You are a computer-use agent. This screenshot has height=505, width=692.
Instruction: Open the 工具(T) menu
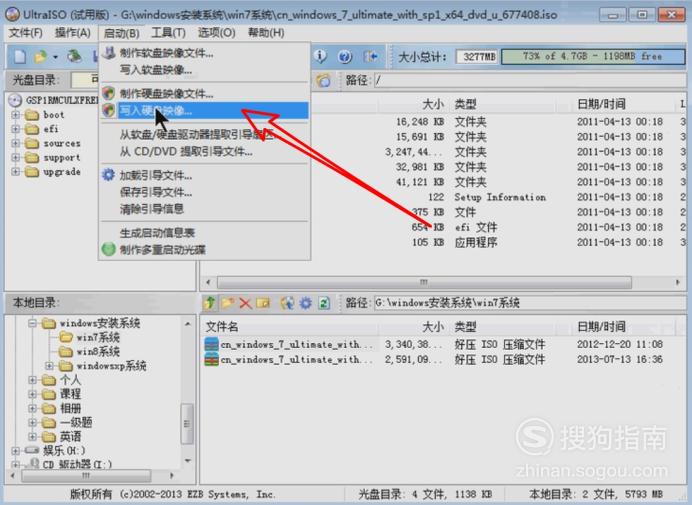(168, 33)
